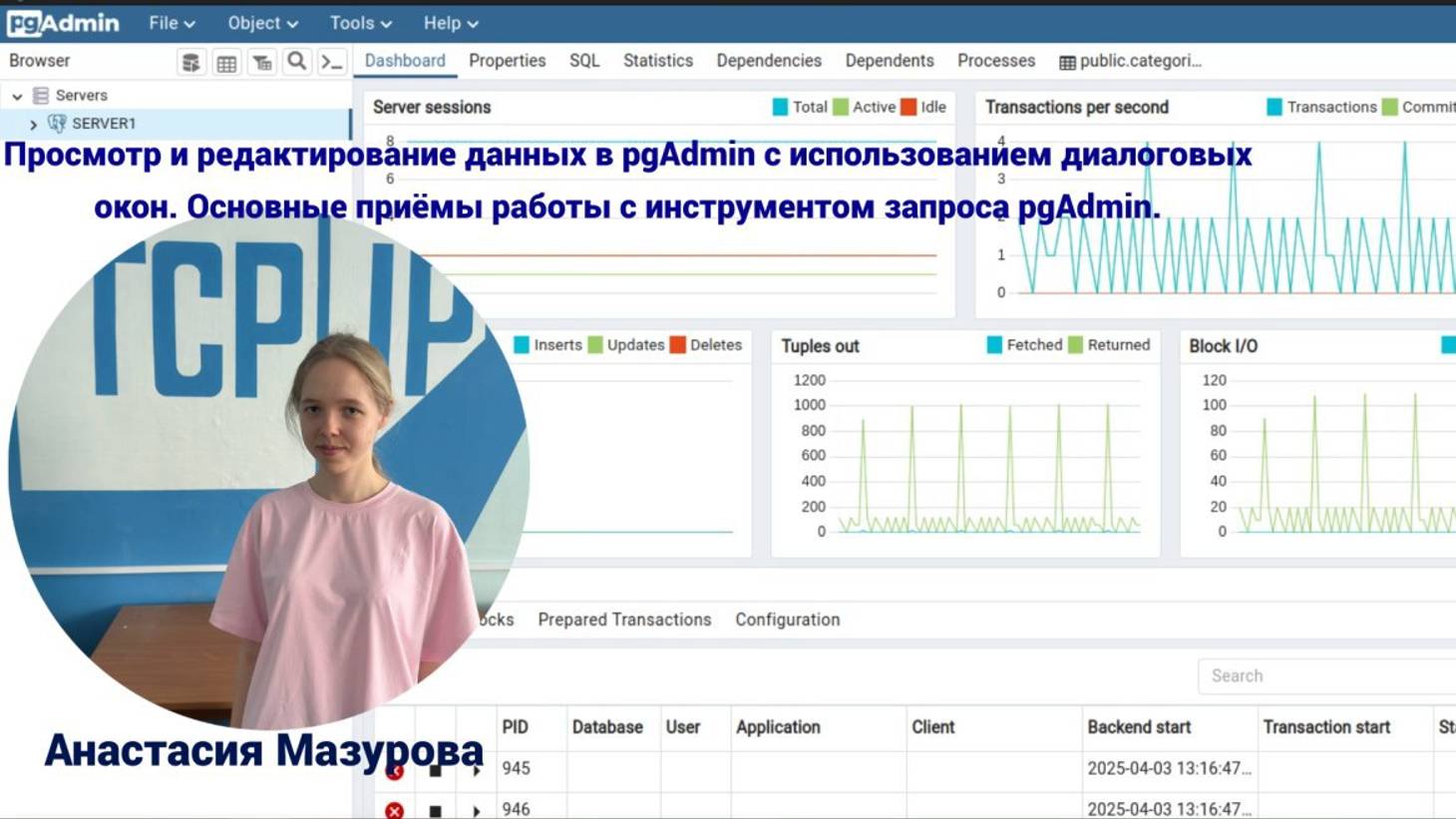Screen dimensions: 1456x819
Task: Switch to the Dashboard tab
Action: pyautogui.click(x=405, y=61)
